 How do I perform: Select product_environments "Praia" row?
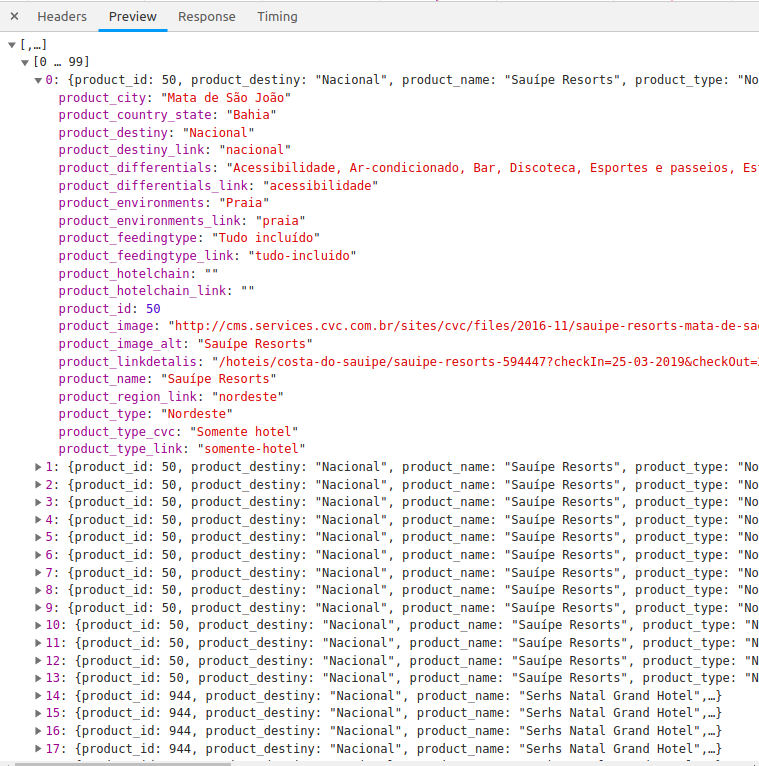[164, 203]
